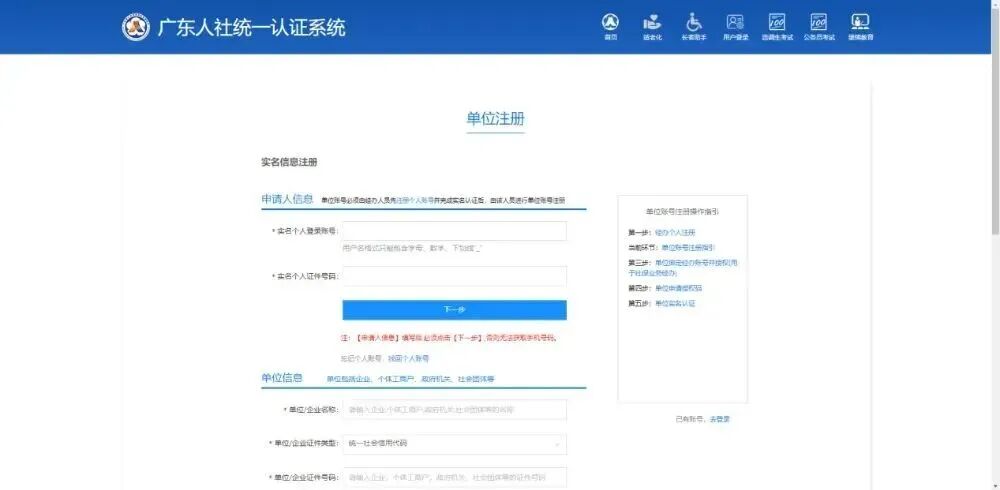Screen dimensions: 1000x490
Task: Open the 继续教育 education icon
Action: (860, 27)
